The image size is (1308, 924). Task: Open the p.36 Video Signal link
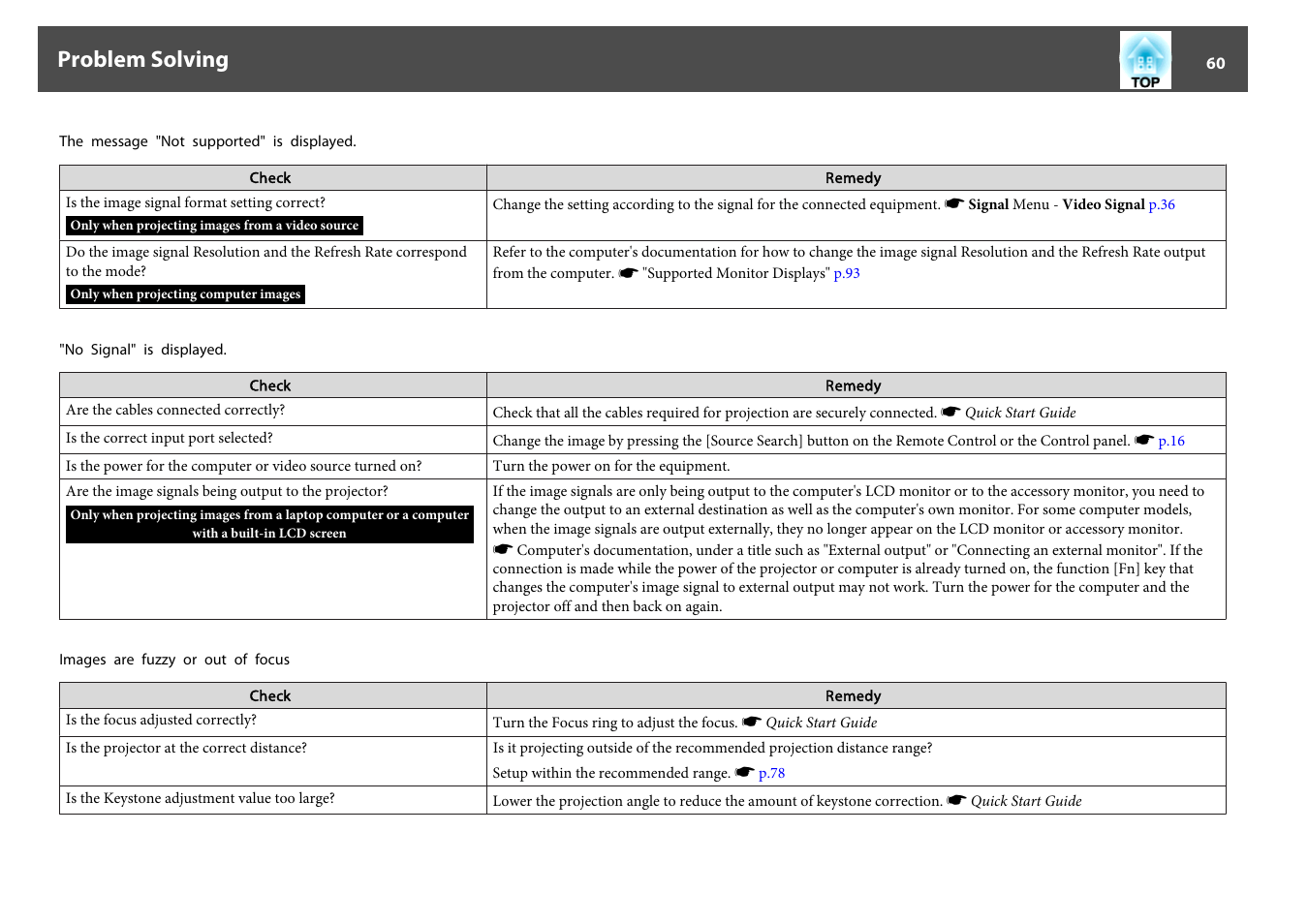[1162, 204]
